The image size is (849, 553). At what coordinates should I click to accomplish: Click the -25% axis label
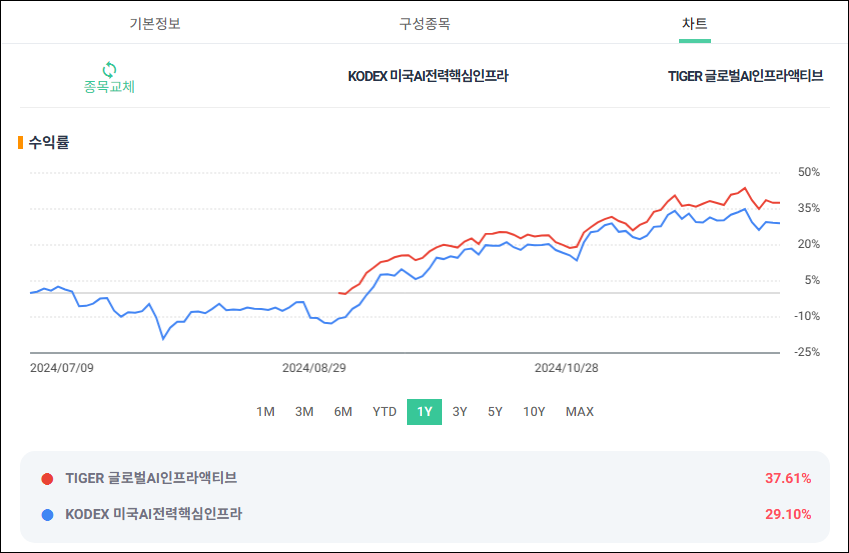tap(807, 352)
